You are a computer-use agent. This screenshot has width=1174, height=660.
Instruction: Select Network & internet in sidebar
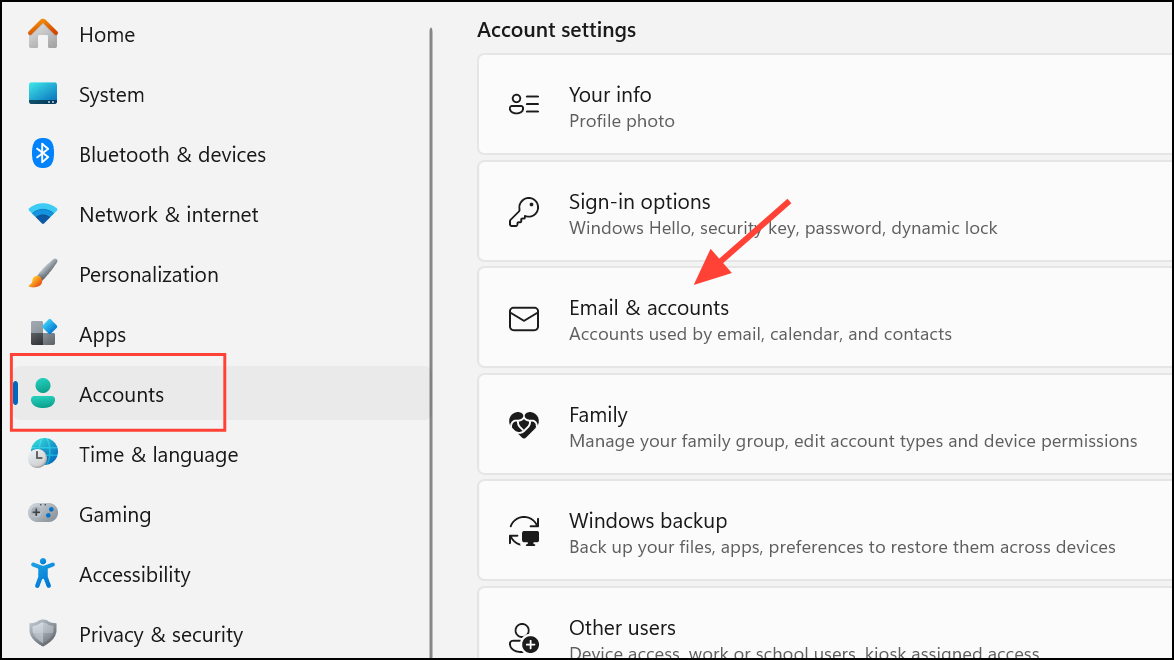pos(168,214)
